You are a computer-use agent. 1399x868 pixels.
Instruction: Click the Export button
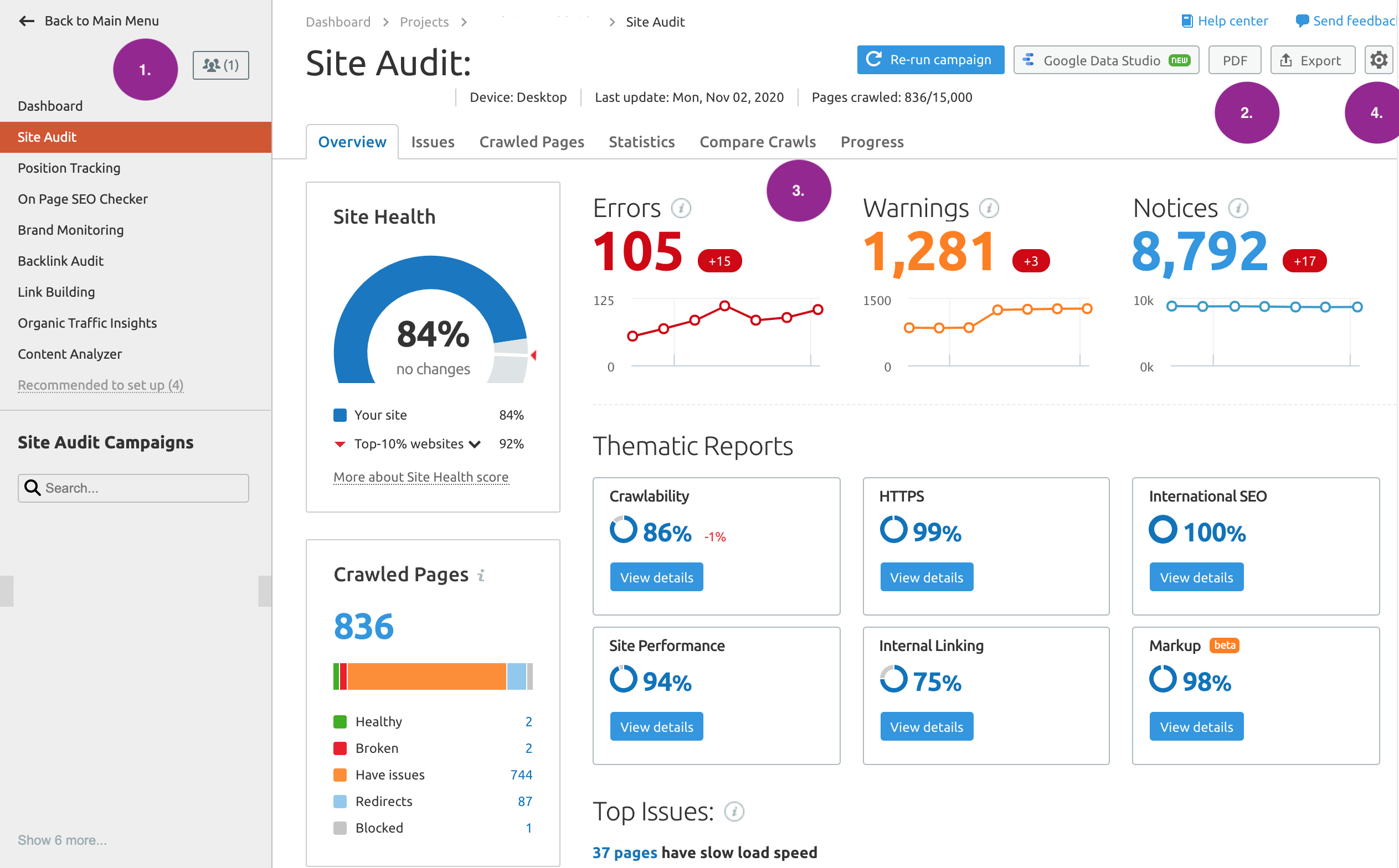point(1313,60)
